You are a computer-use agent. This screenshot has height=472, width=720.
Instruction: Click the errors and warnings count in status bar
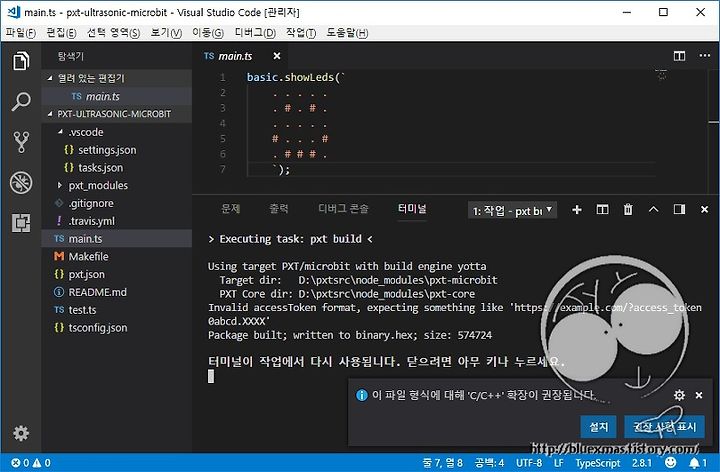click(31, 463)
